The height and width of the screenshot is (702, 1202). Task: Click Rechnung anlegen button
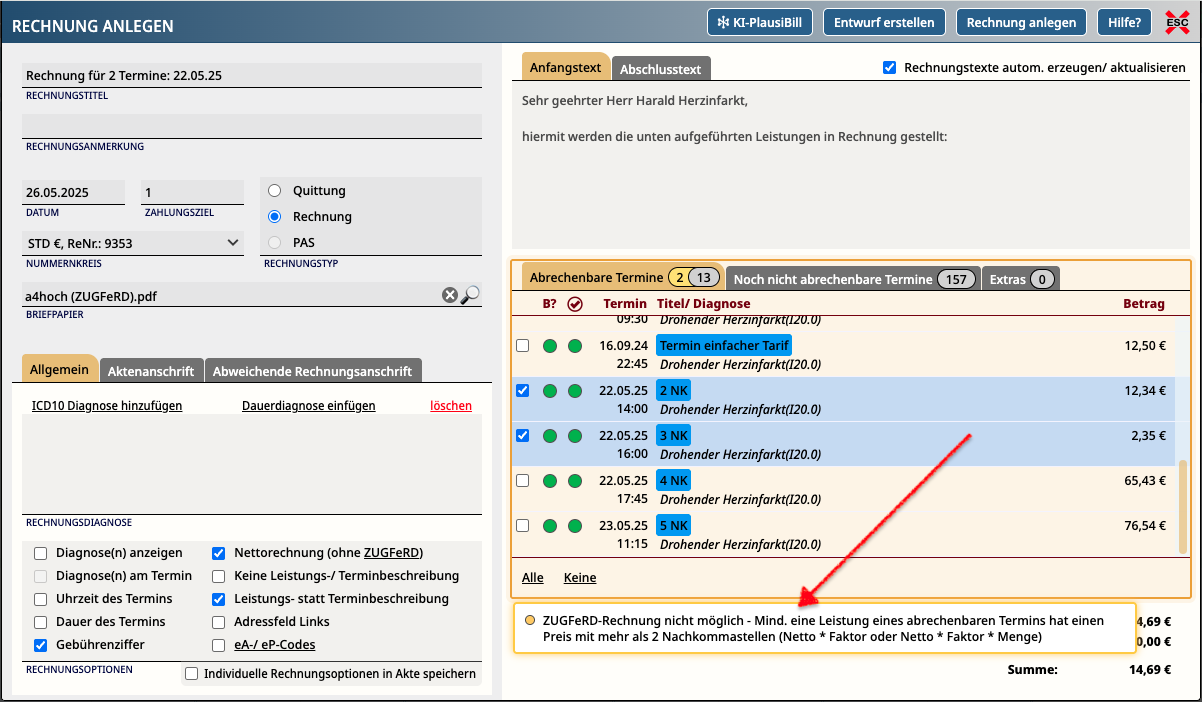(1021, 22)
